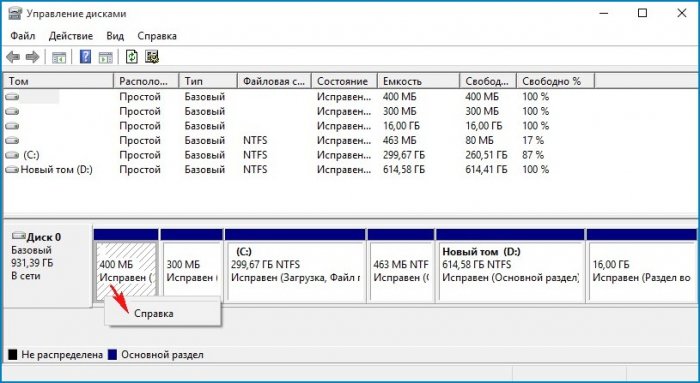The width and height of the screenshot is (700, 383).
Task: Click the Не распределена legend label
Action: (62, 355)
